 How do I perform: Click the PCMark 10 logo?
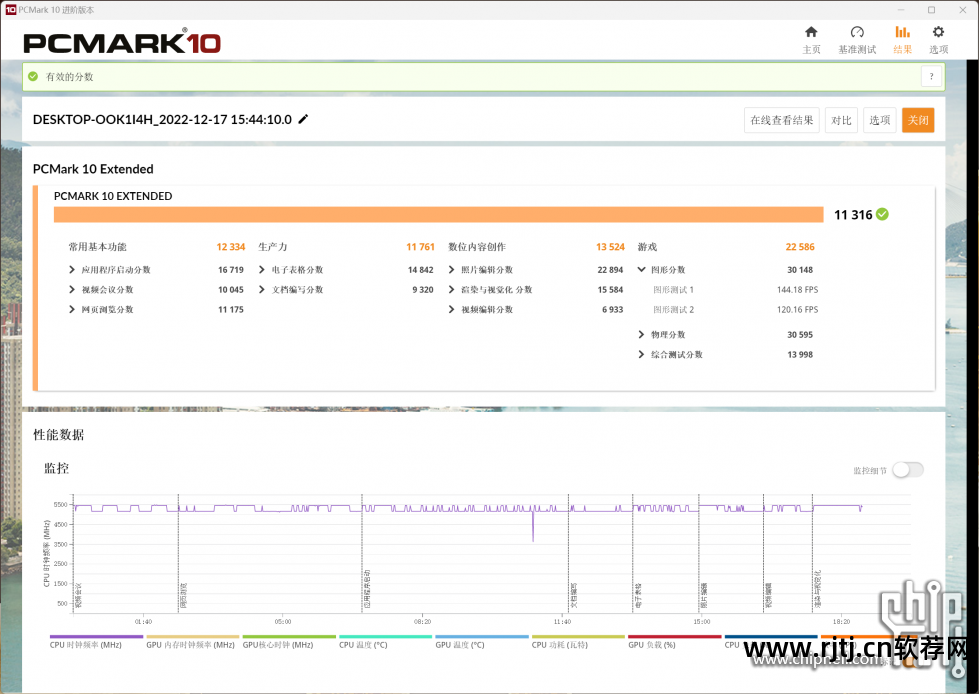tap(121, 42)
